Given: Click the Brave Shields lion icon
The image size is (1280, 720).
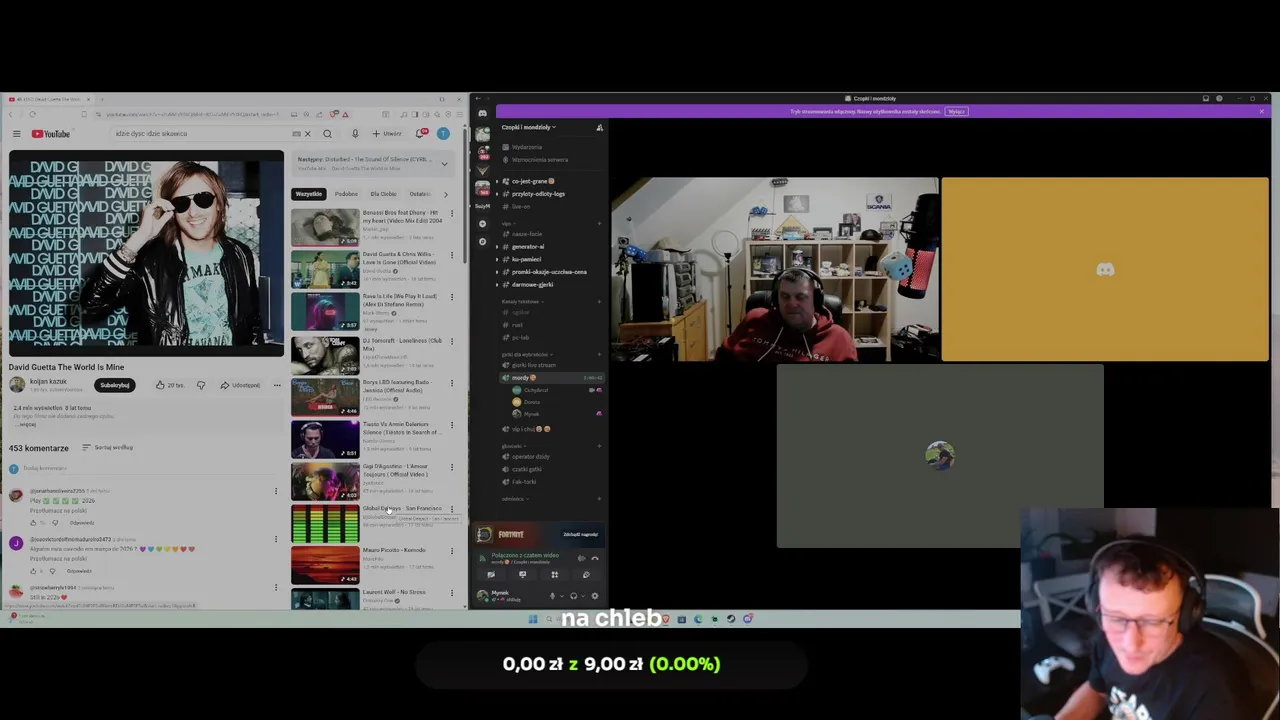Looking at the screenshot, I should click(x=334, y=114).
